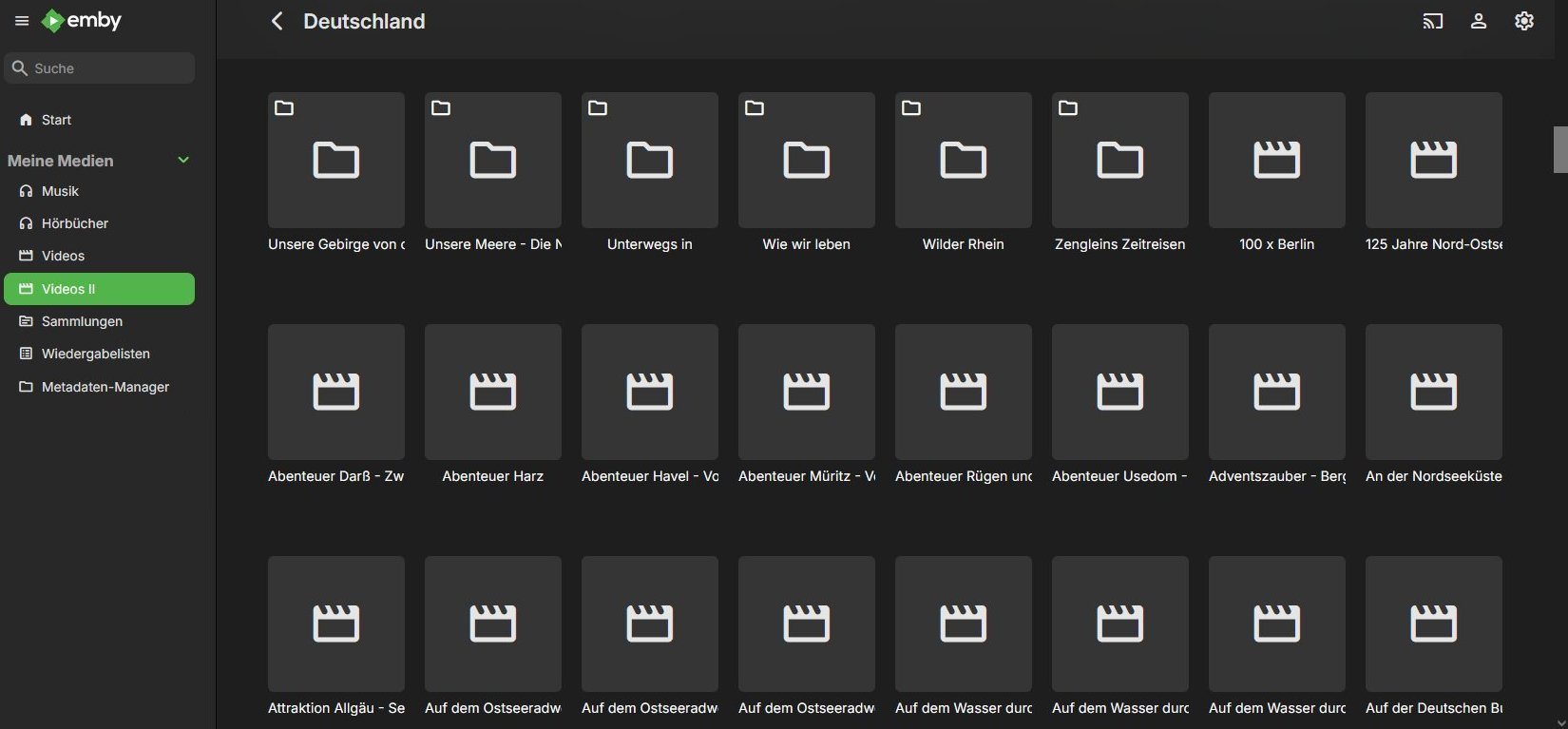Open Hörbücher library in the sidebar
Image resolution: width=1568 pixels, height=729 pixels.
75,223
